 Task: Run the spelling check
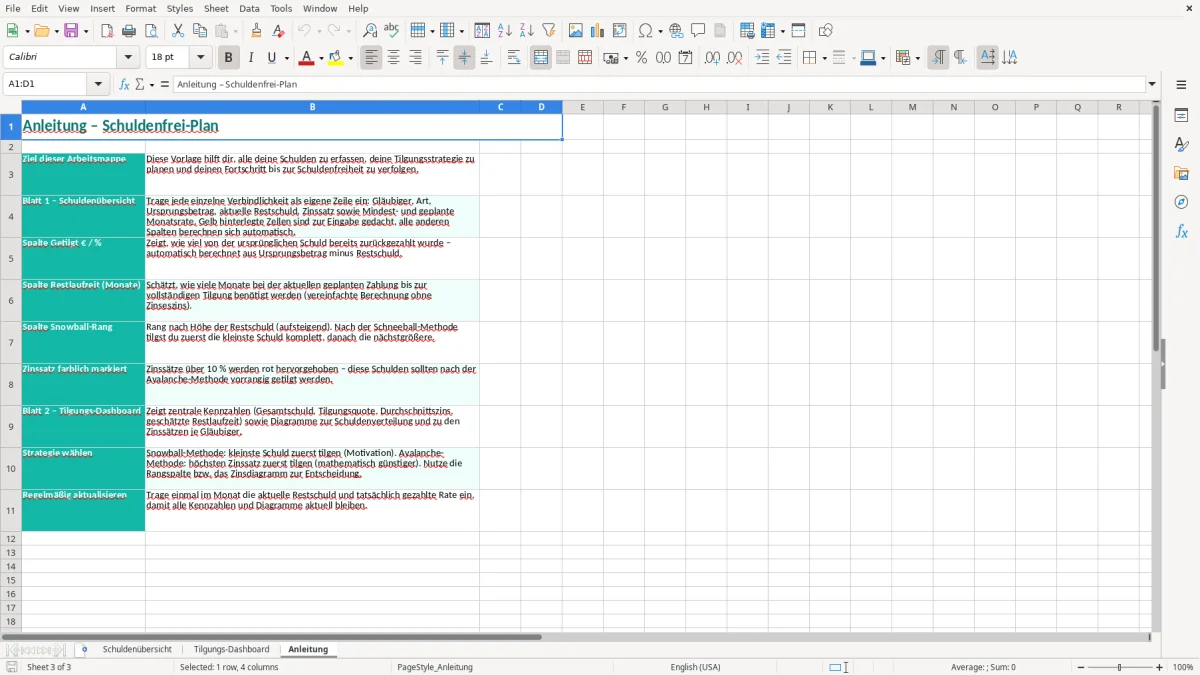[392, 31]
